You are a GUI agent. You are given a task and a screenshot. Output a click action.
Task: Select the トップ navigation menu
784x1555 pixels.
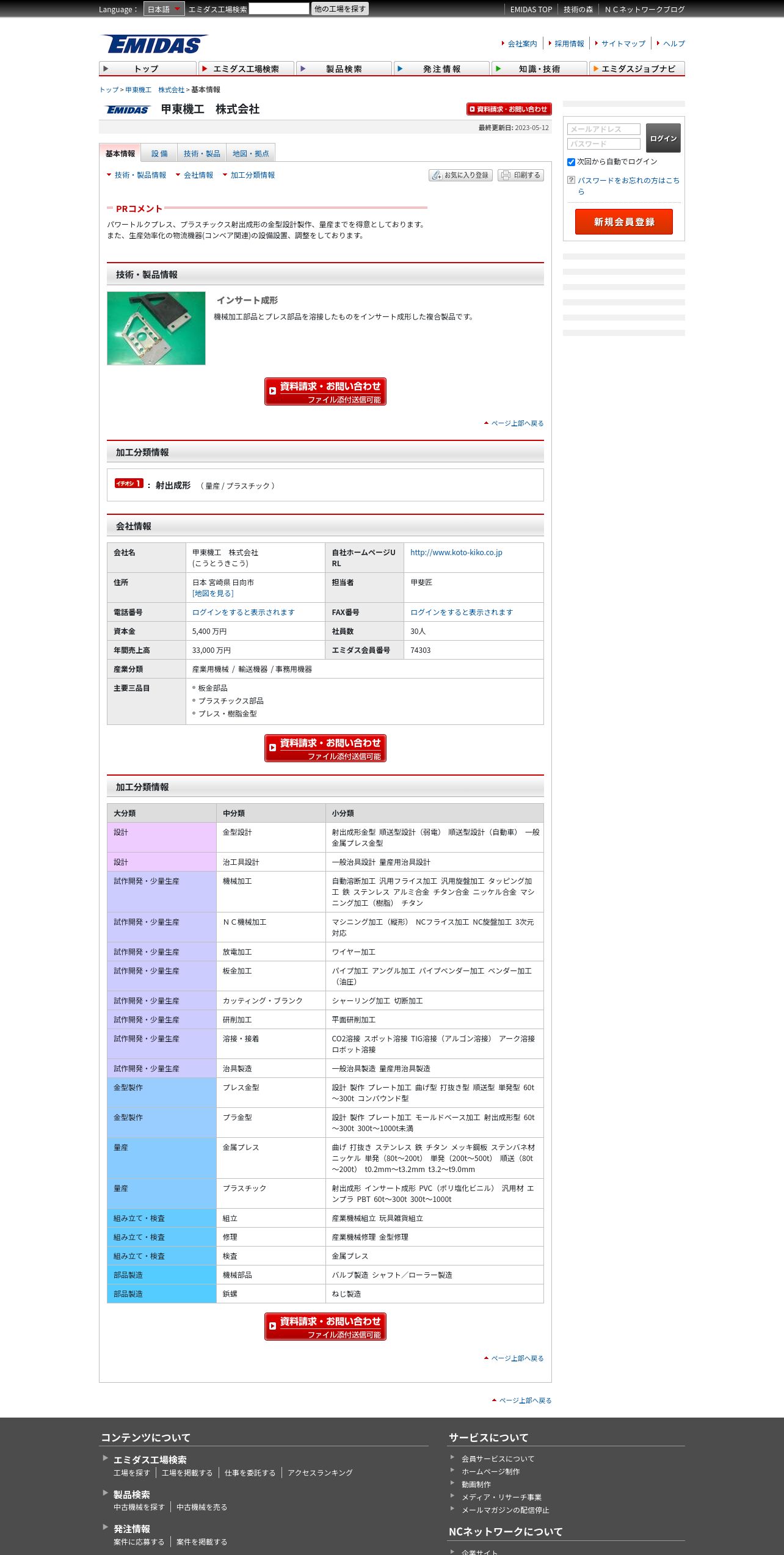[x=148, y=68]
